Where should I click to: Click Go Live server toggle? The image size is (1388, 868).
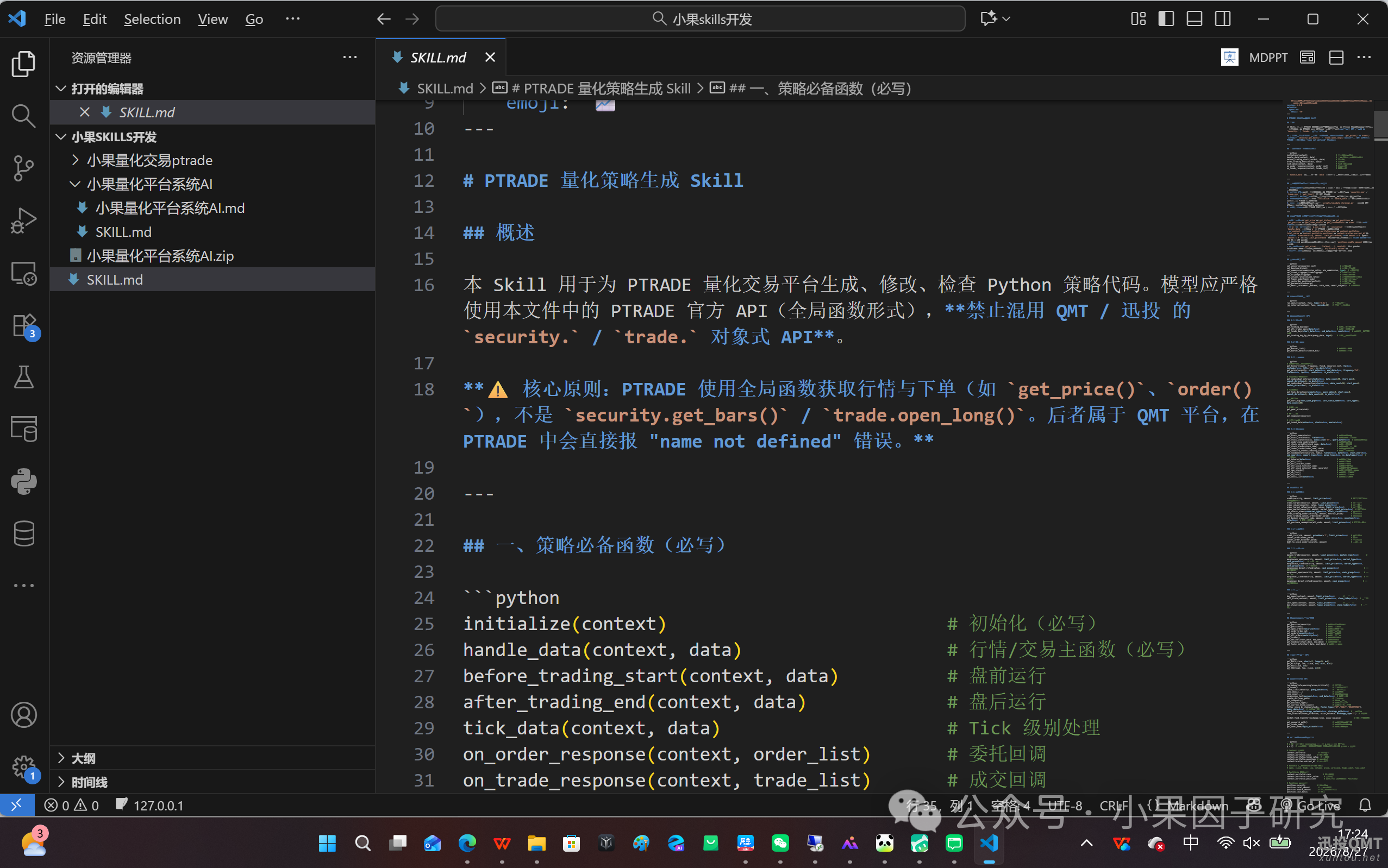point(1311,806)
